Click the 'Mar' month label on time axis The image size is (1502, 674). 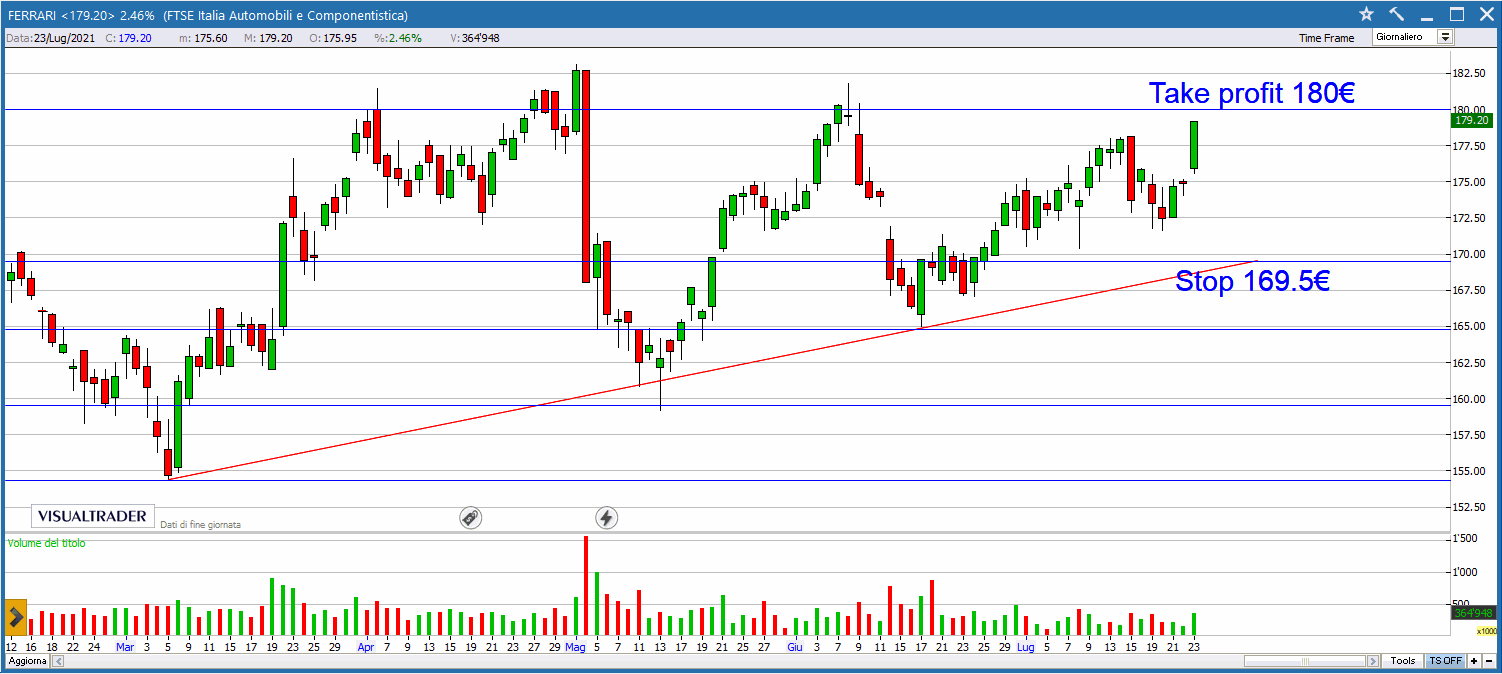[124, 647]
